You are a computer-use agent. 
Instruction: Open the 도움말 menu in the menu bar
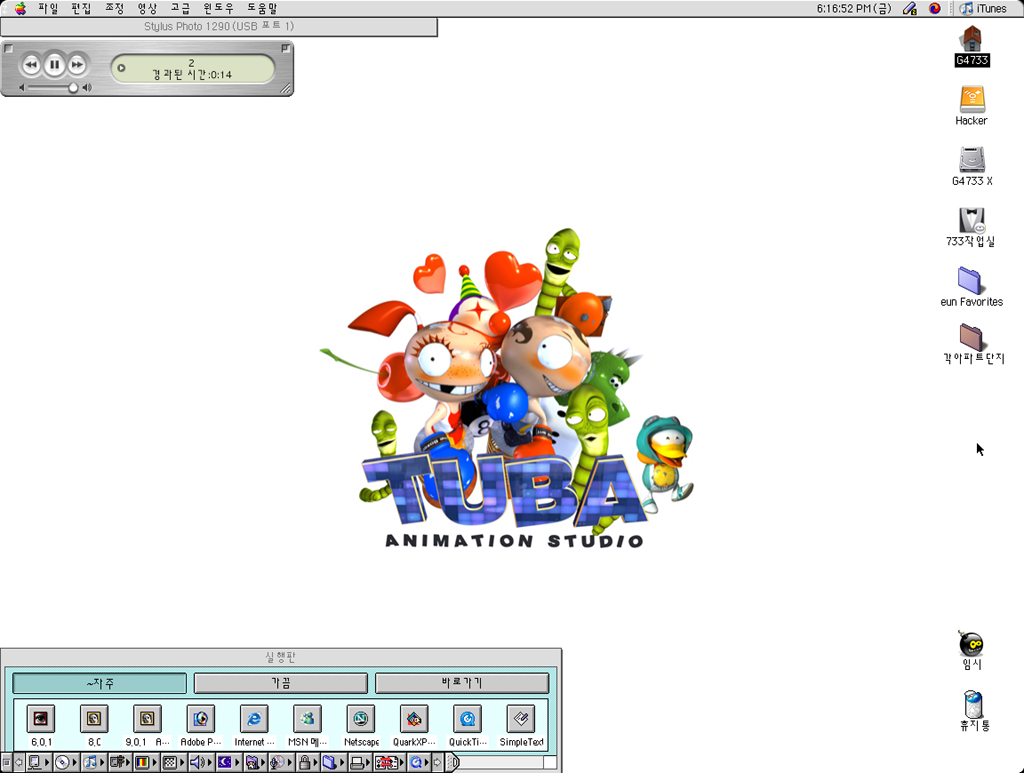tap(261, 9)
